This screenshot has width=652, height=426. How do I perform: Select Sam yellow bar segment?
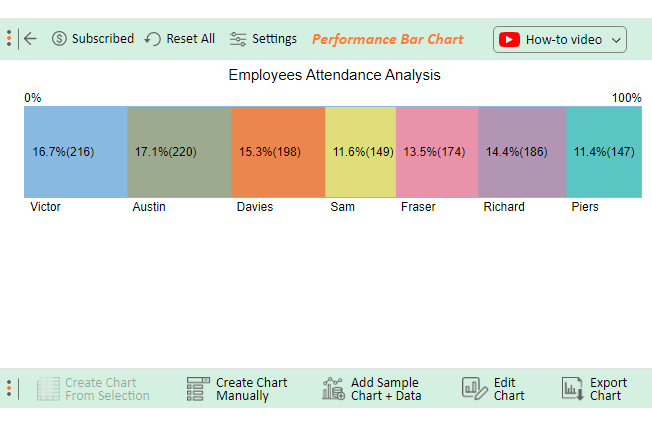point(361,152)
